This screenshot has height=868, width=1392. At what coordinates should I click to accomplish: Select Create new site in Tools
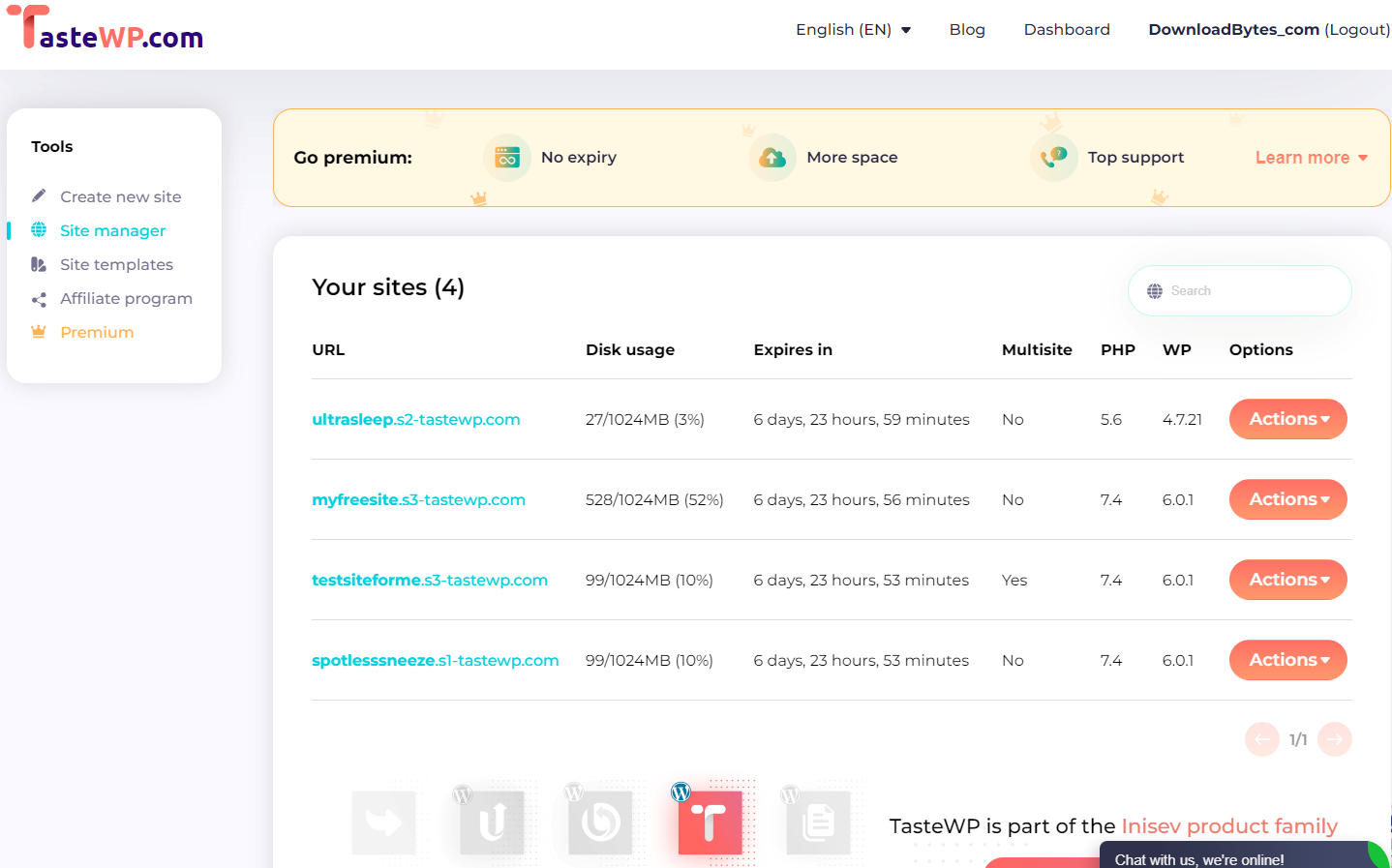click(120, 196)
